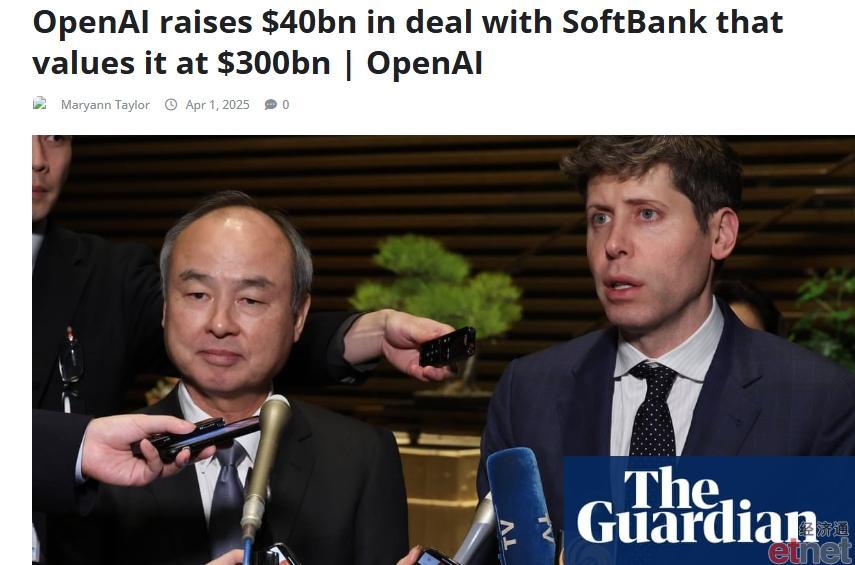Click the broken author avatar image icon
The width and height of the screenshot is (855, 565).
39,104
